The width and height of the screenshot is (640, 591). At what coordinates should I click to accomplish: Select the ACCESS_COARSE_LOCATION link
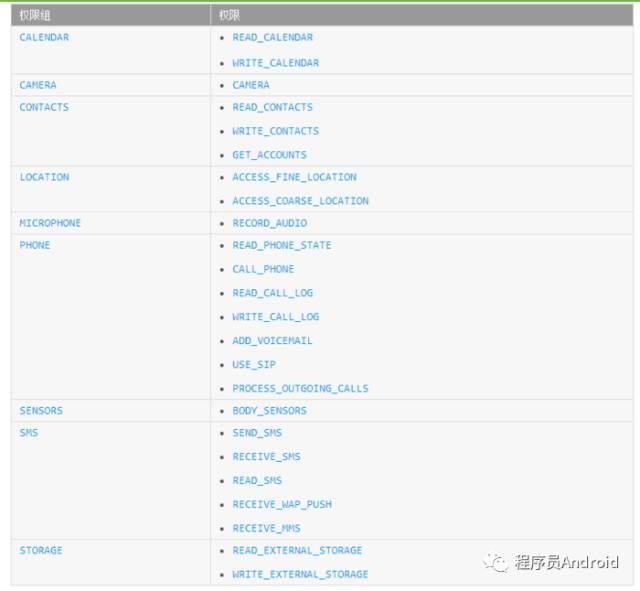click(301, 201)
